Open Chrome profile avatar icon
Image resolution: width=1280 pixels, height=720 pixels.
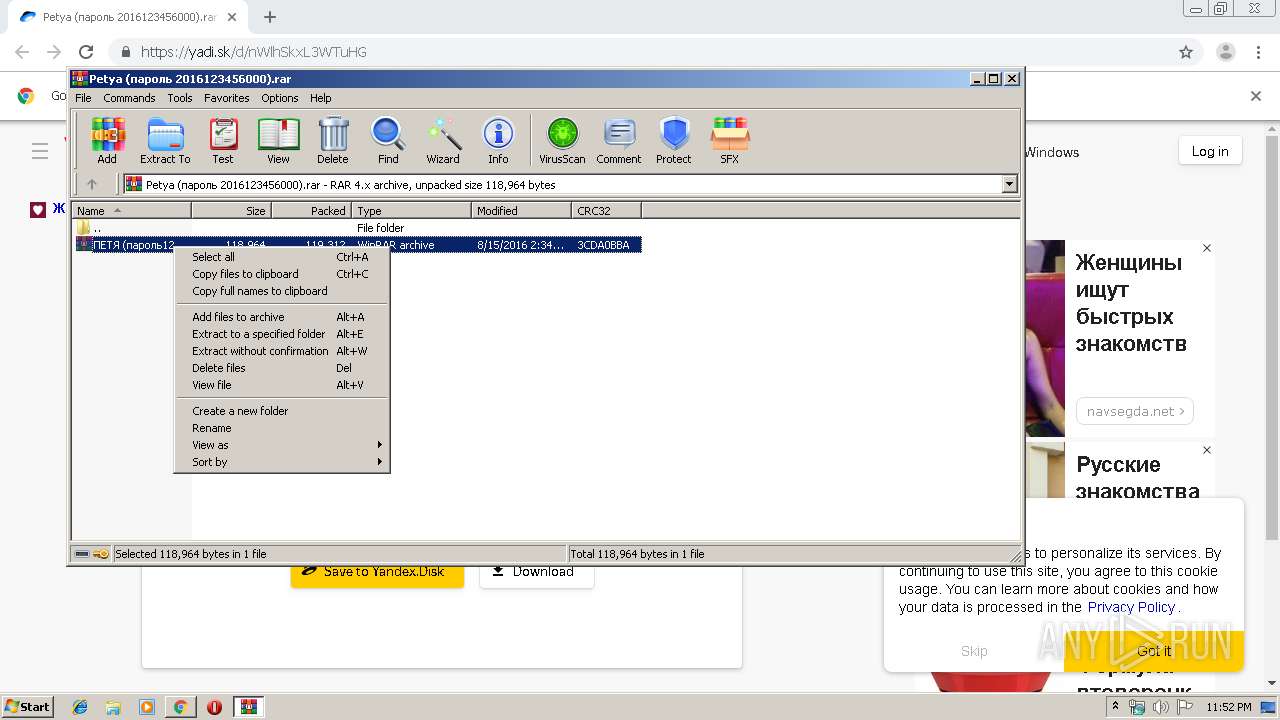[x=1226, y=52]
